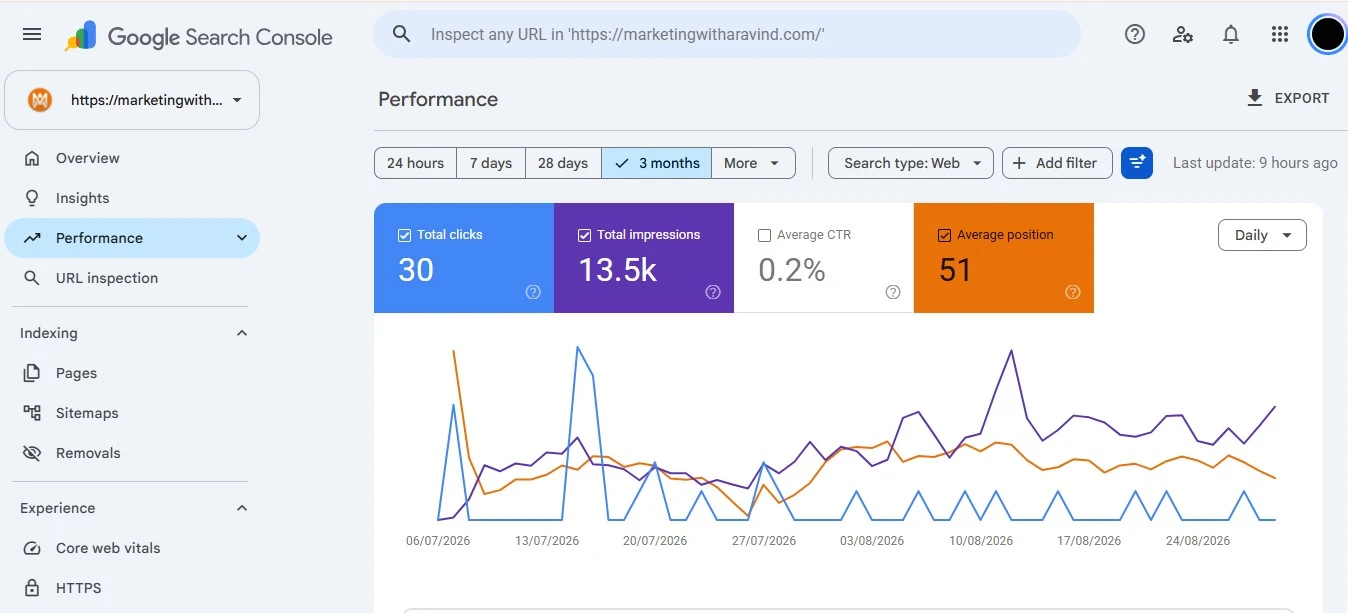The width and height of the screenshot is (1348, 613).
Task: Click the Insights lightbulb icon
Action: (32, 198)
